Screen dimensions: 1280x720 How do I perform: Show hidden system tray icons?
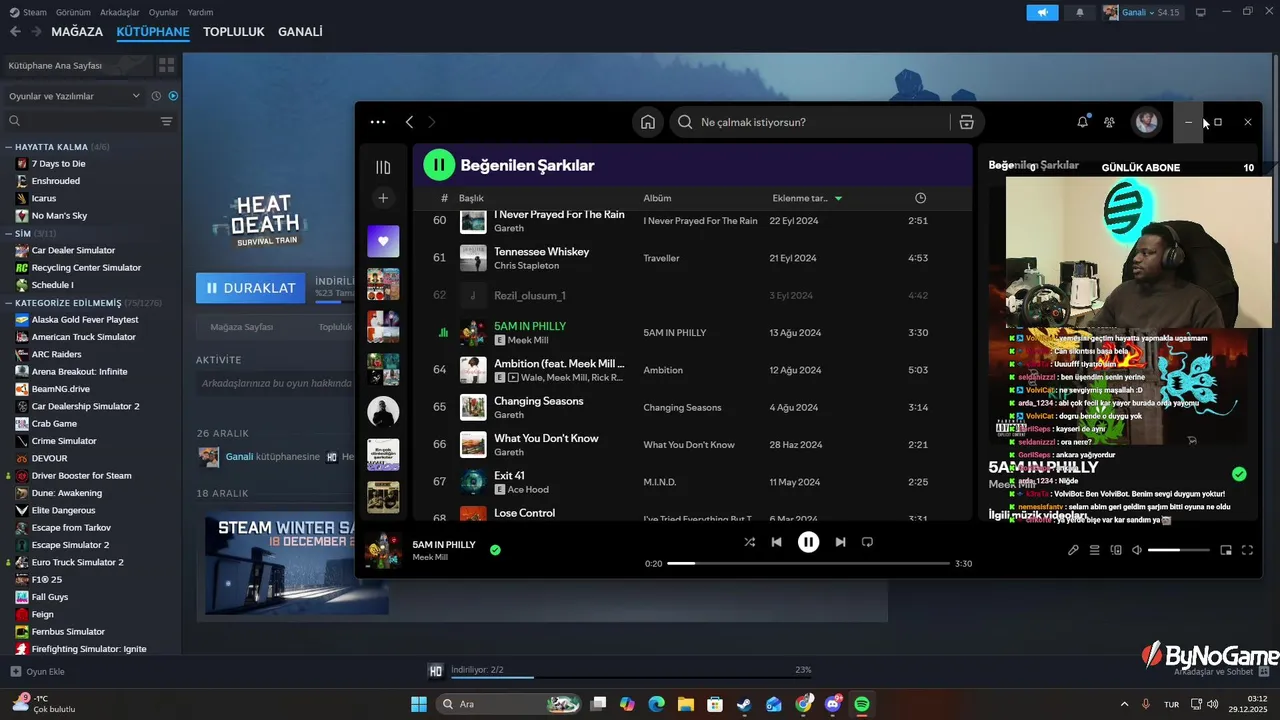click(1124, 705)
